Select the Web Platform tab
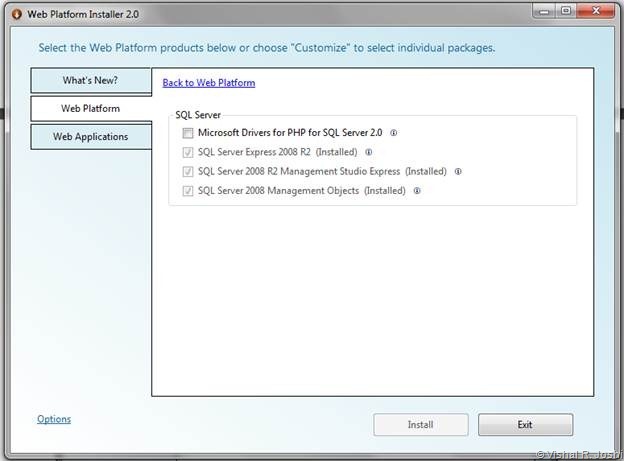This screenshot has width=624, height=461. coord(90,108)
